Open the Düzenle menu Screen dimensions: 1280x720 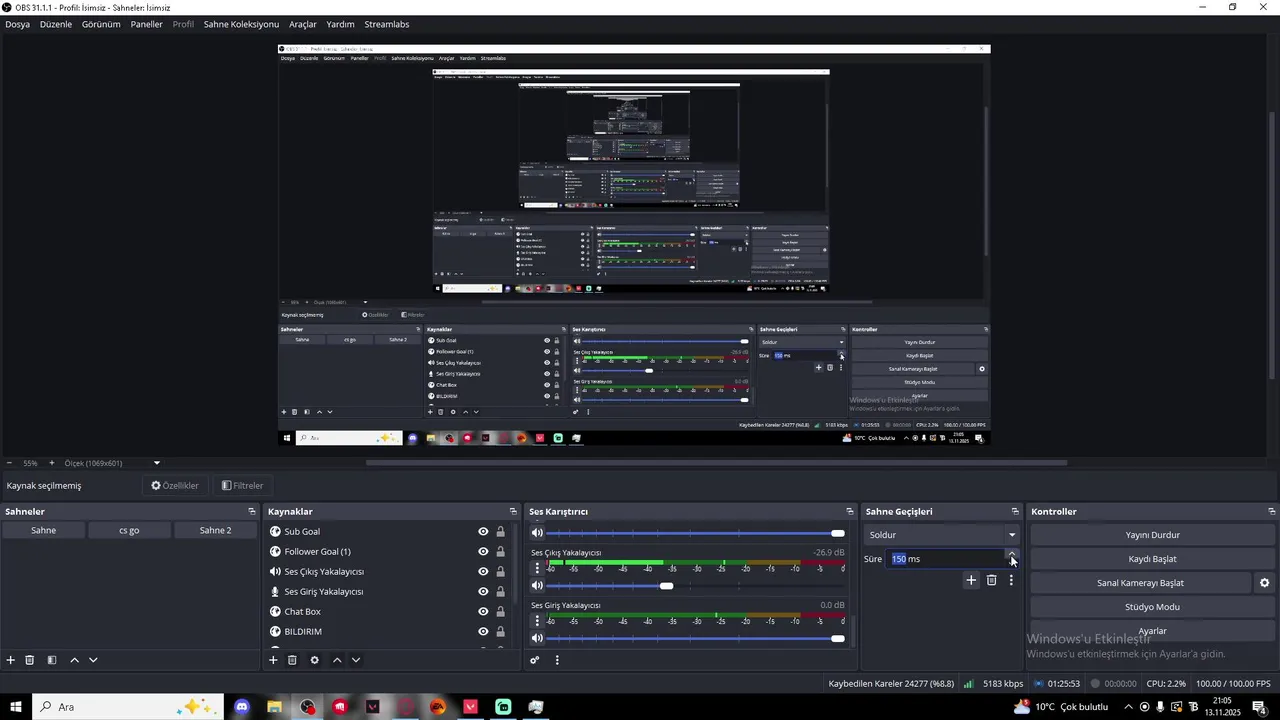click(56, 24)
